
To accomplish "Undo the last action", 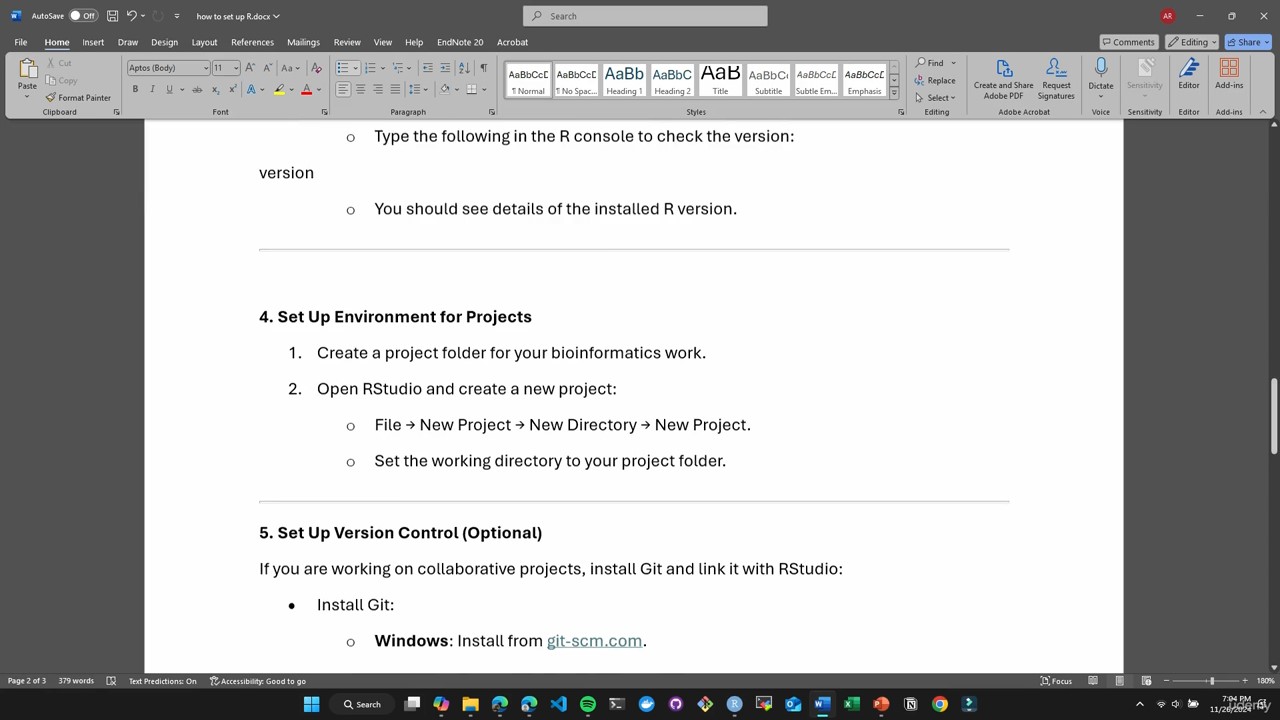I will (x=131, y=16).
